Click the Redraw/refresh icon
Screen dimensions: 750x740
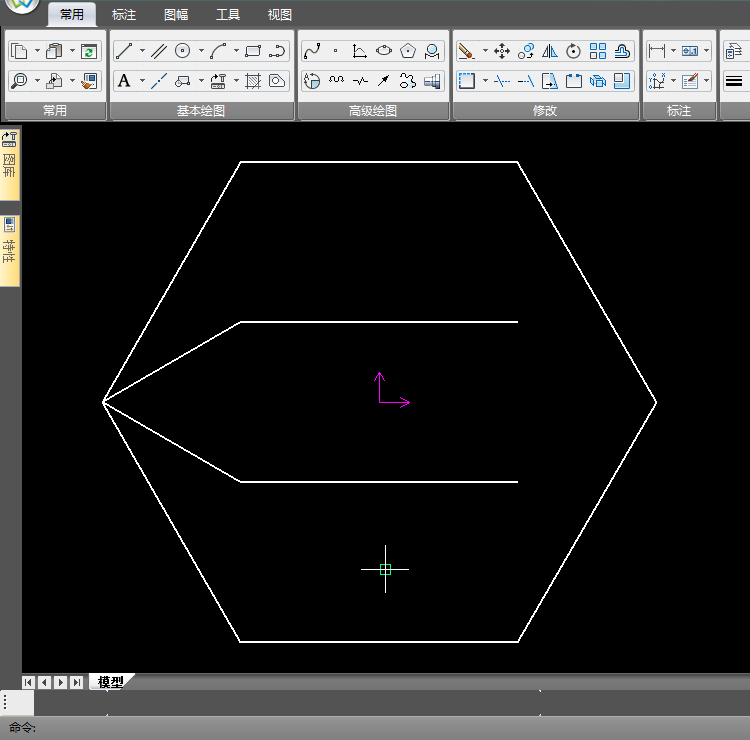(89, 51)
